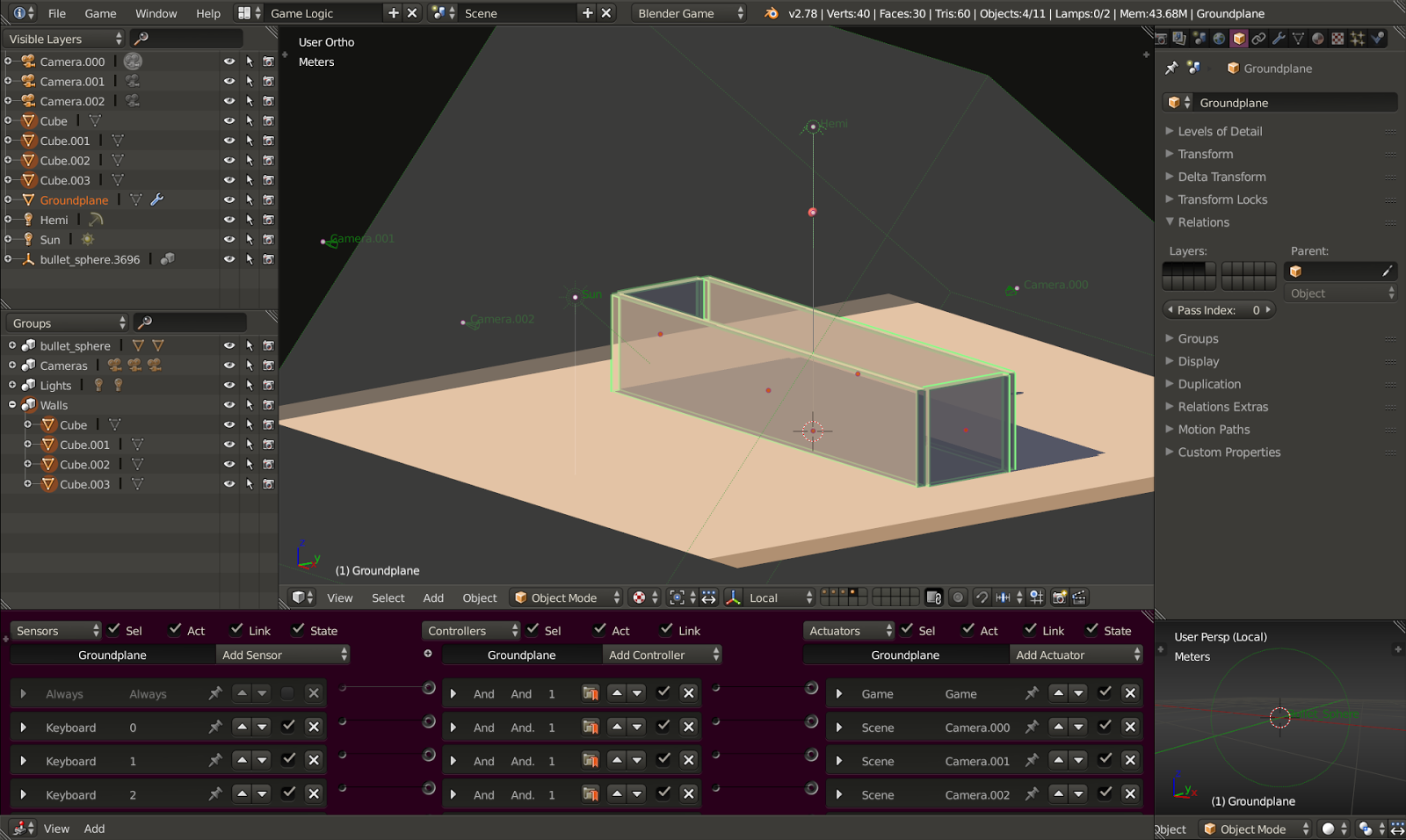Expand the Transform Locks section

click(x=1222, y=199)
